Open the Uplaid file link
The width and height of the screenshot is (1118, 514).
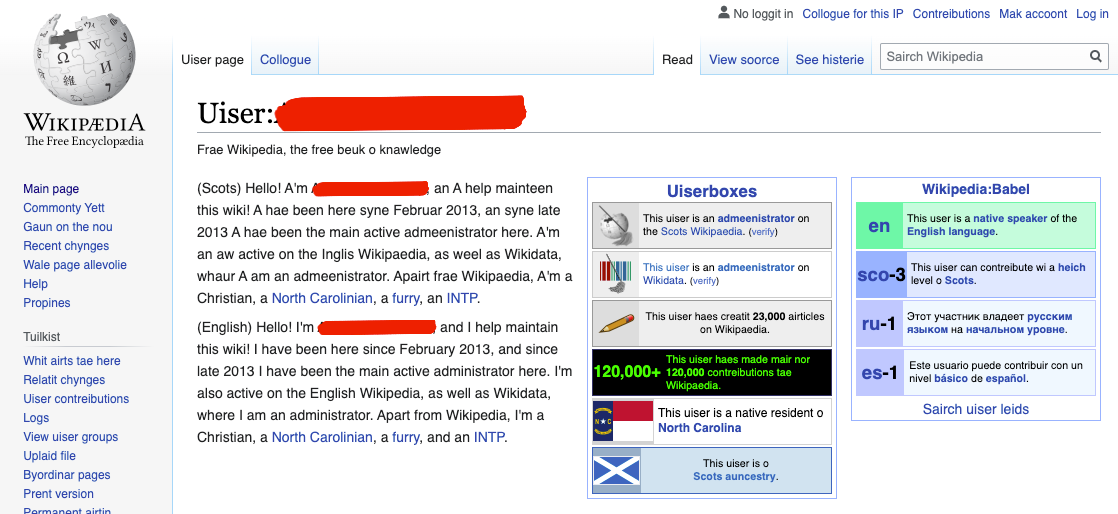coord(49,456)
